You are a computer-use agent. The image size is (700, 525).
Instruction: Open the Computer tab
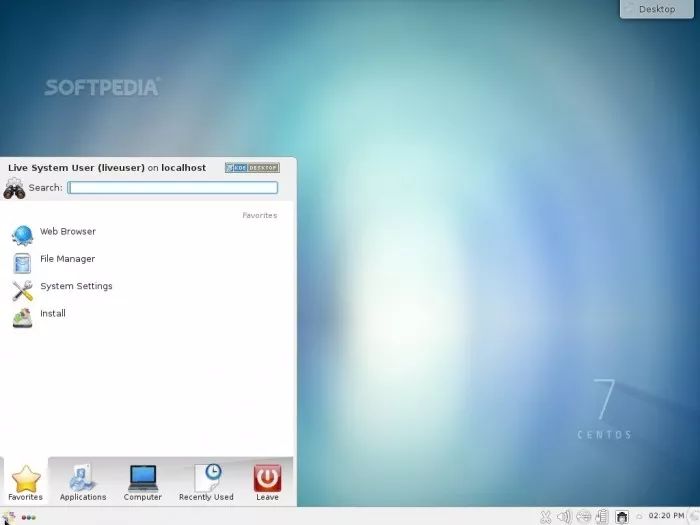click(143, 483)
